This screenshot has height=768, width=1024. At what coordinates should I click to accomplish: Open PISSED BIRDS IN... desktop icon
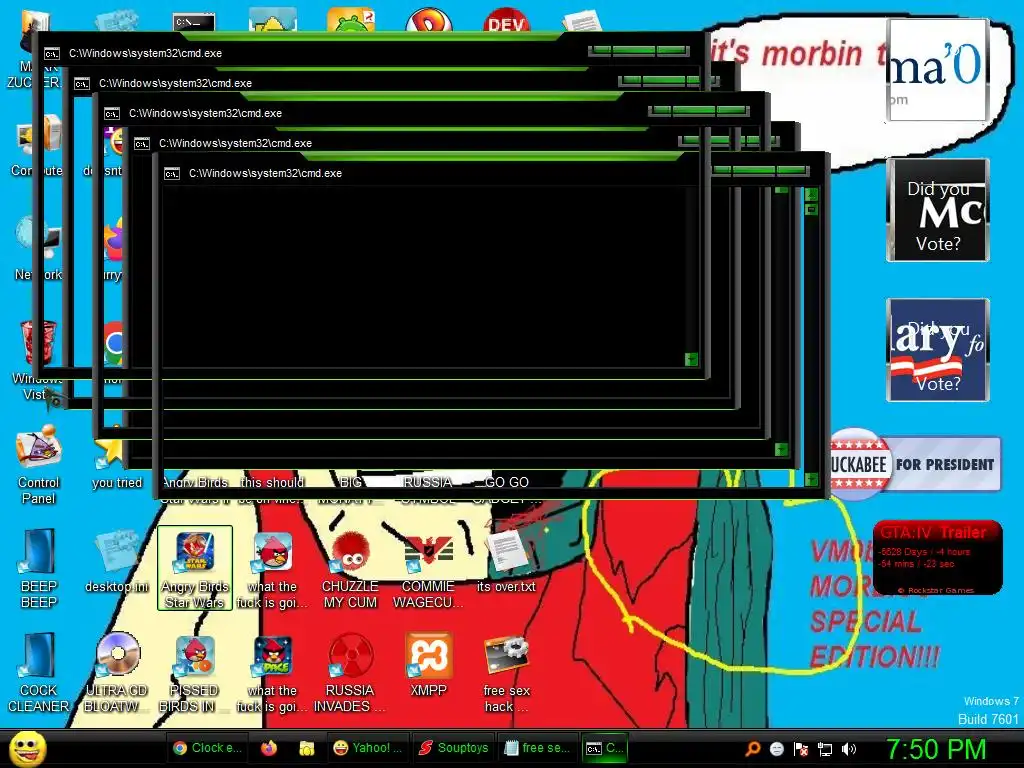pos(195,673)
